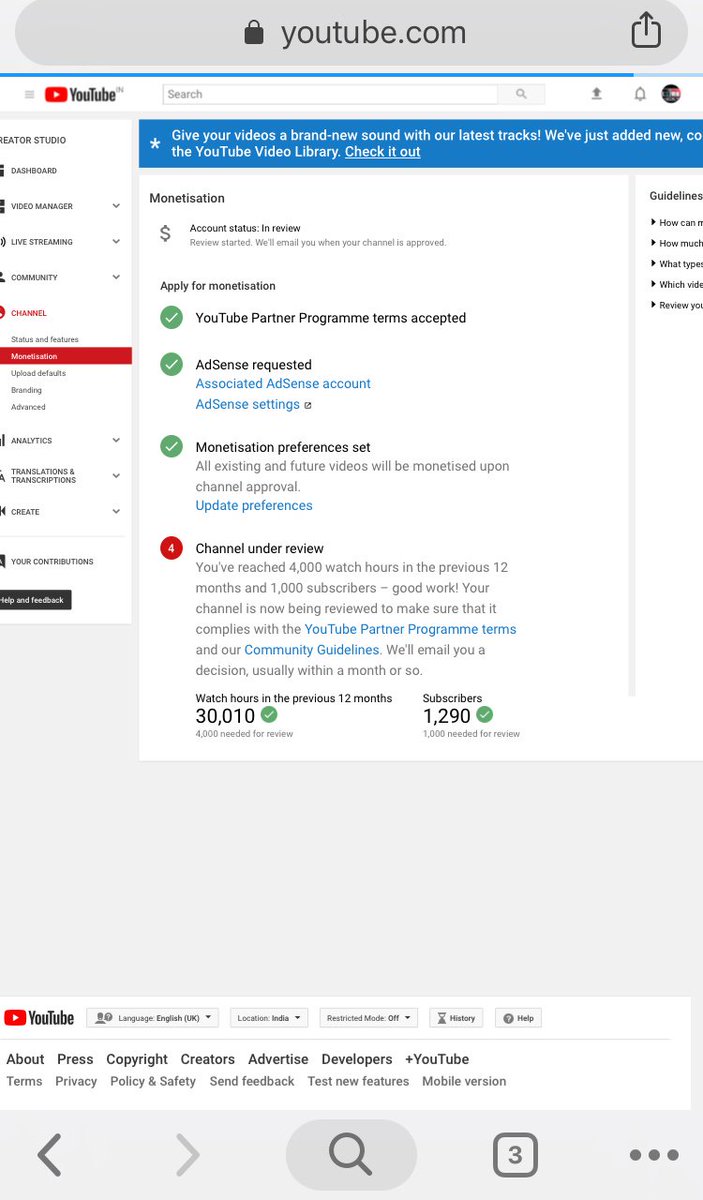Image resolution: width=703 pixels, height=1200 pixels.
Task: Click the YouTube logo in footer
Action: point(39,1018)
